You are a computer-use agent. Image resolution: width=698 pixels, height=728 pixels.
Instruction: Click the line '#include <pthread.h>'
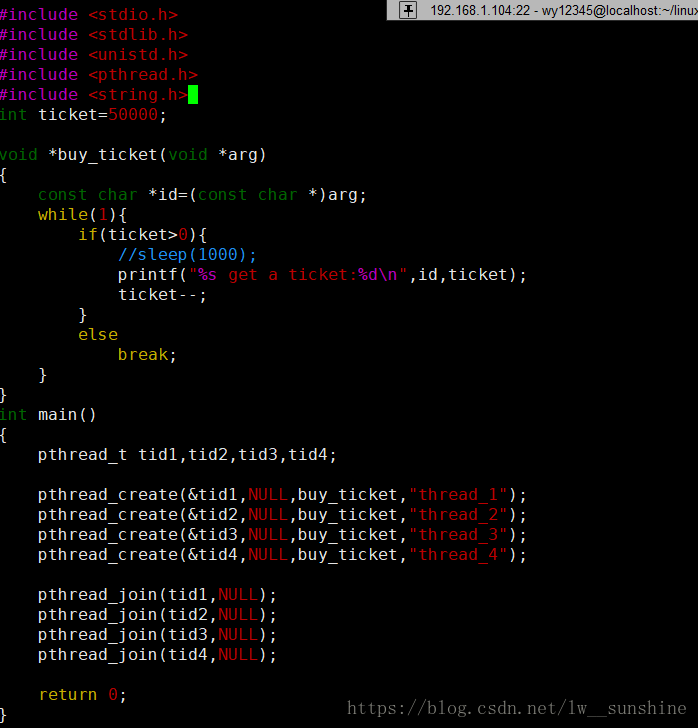click(x=99, y=75)
